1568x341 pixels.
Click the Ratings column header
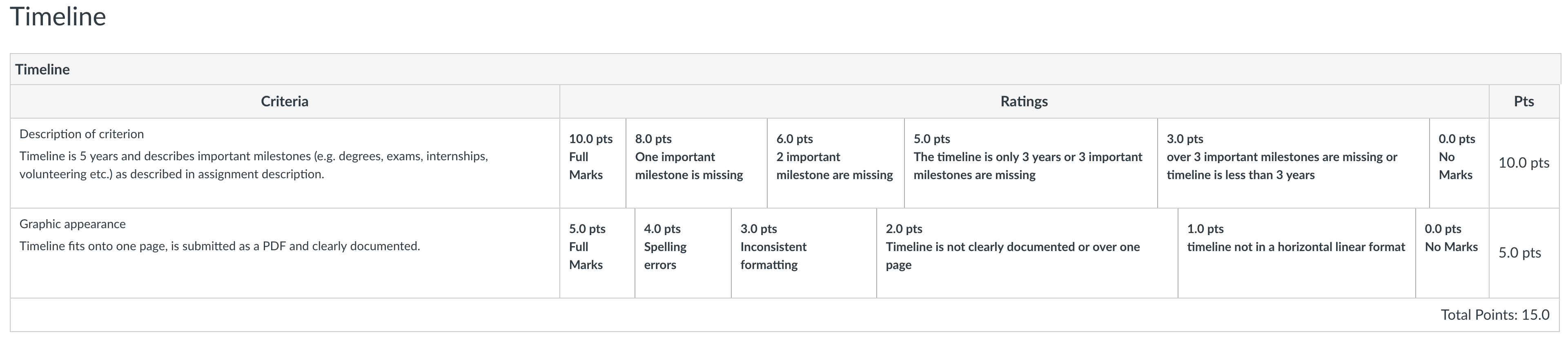pyautogui.click(x=1025, y=101)
